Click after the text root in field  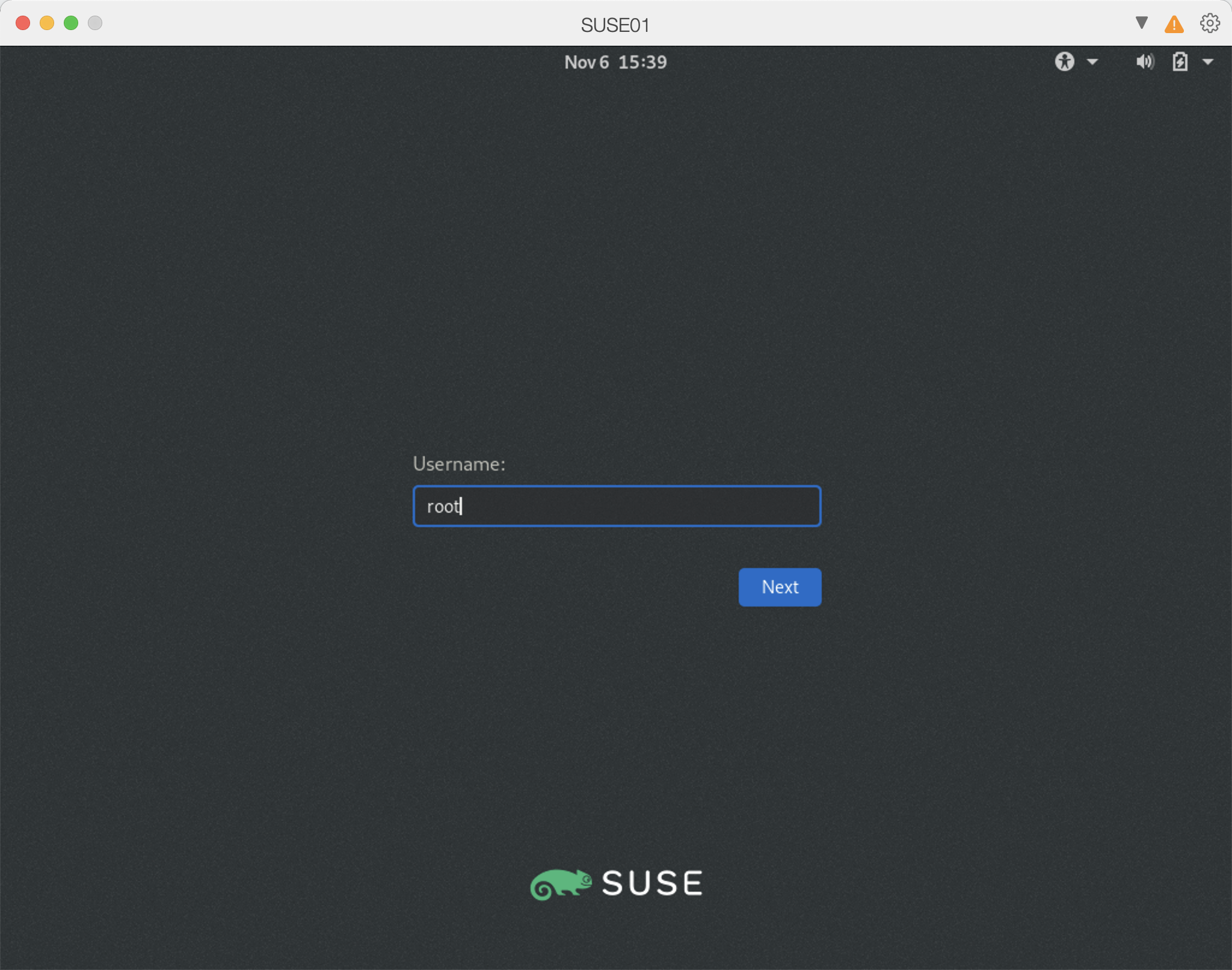coord(475,506)
